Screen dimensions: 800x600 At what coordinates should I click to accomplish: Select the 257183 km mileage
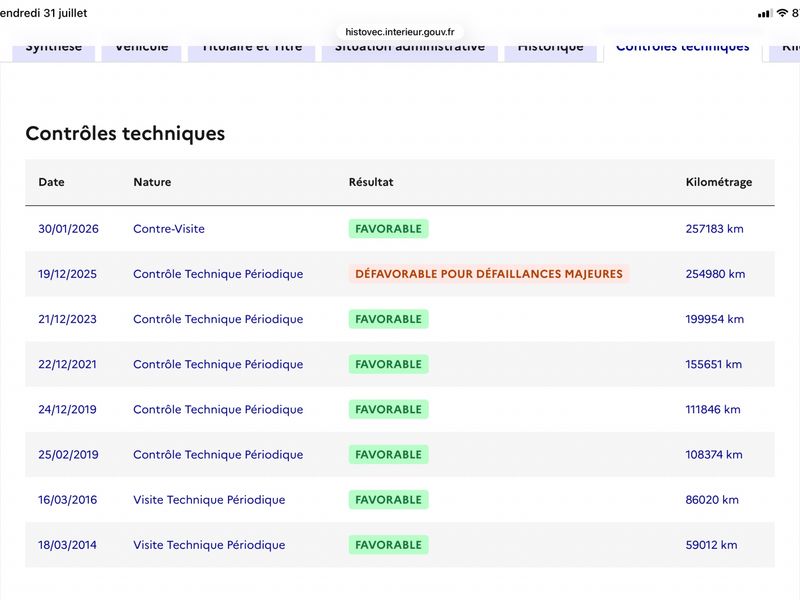pyautogui.click(x=714, y=229)
